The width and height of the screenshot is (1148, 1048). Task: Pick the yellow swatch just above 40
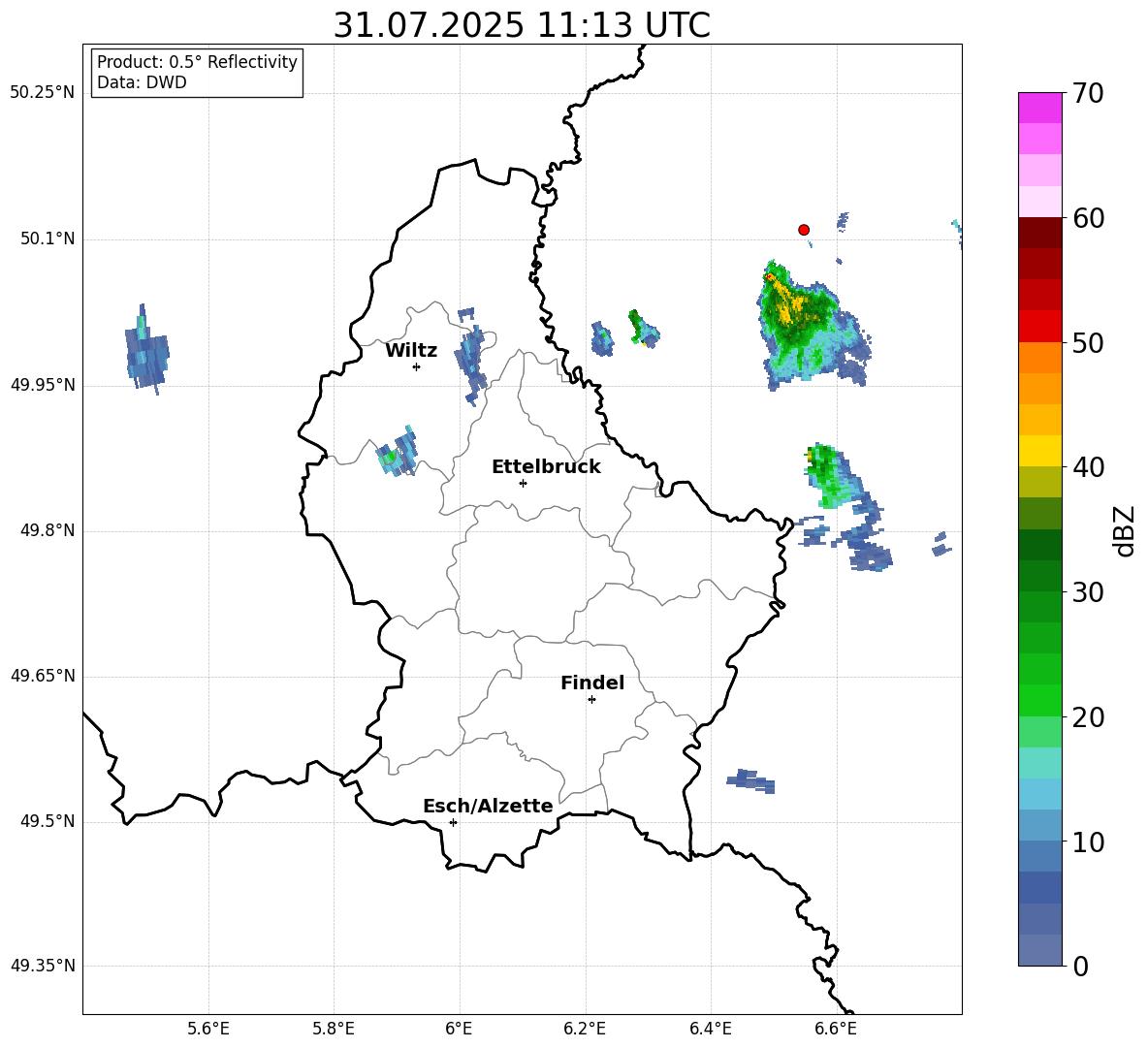(1040, 452)
